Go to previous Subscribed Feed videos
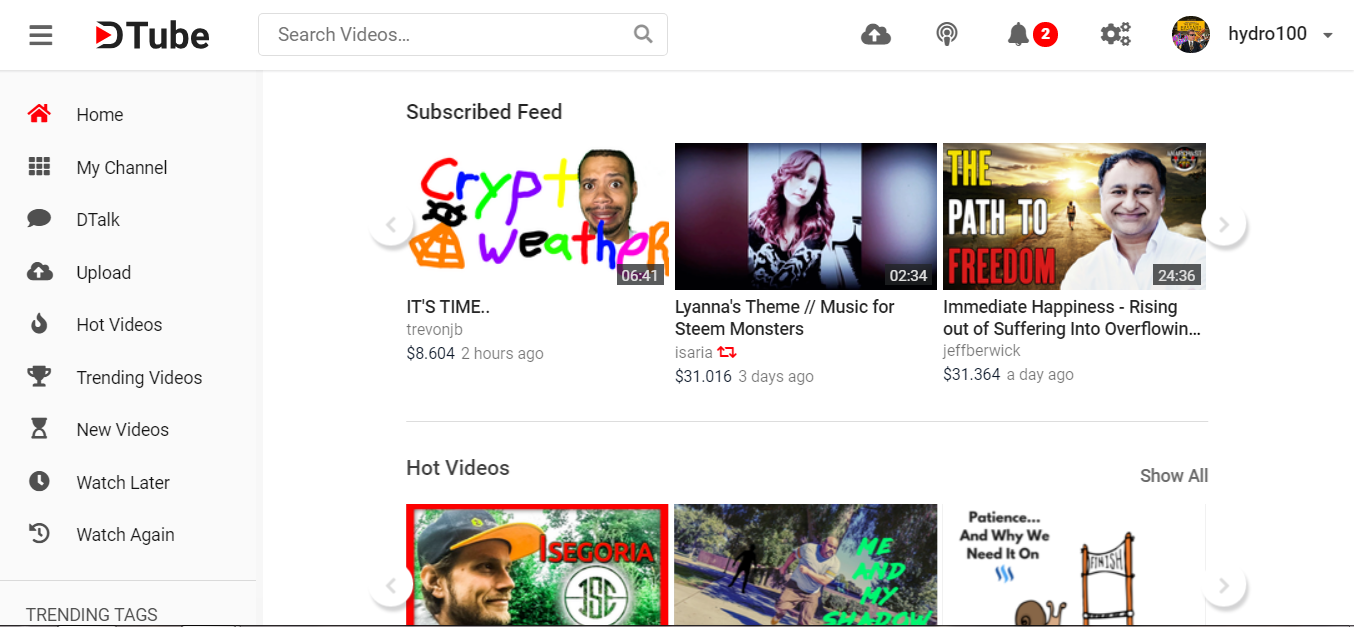This screenshot has width=1354, height=627. coord(392,225)
